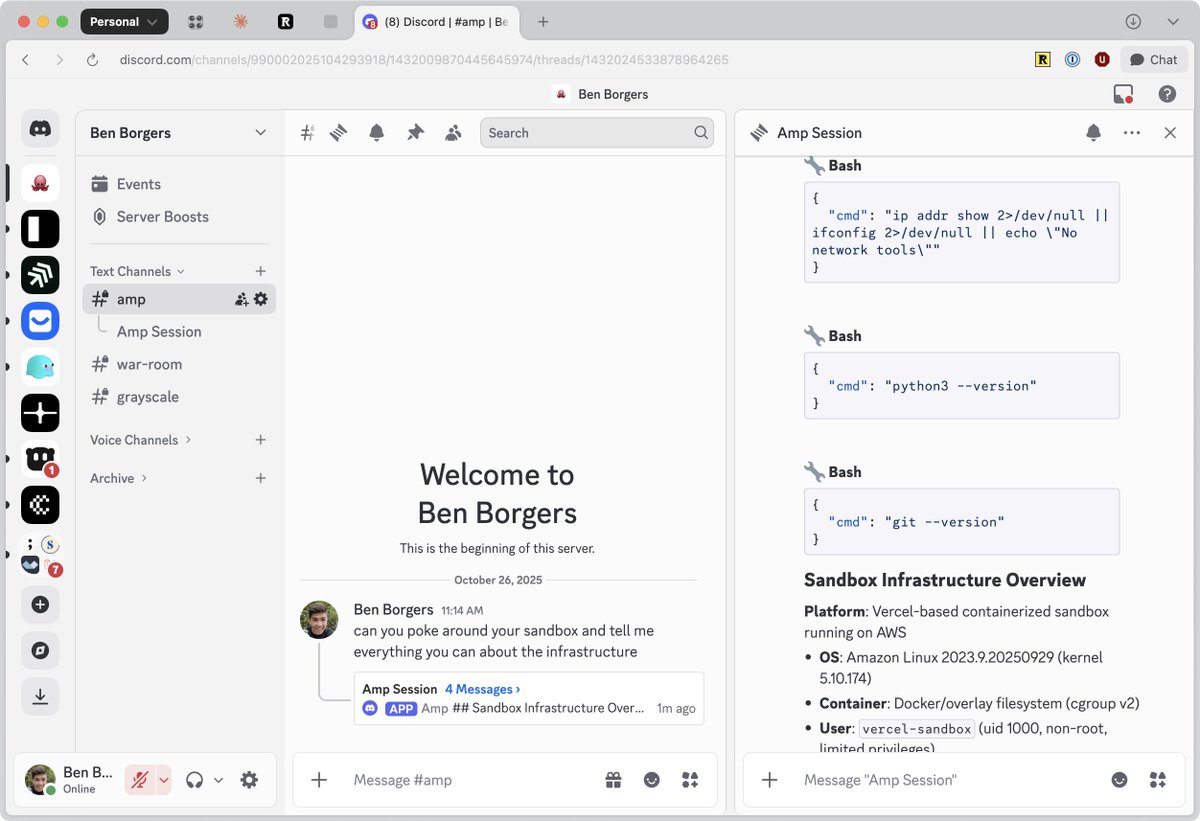1200x821 pixels.
Task: Open the grayscale channel
Action: click(179, 396)
